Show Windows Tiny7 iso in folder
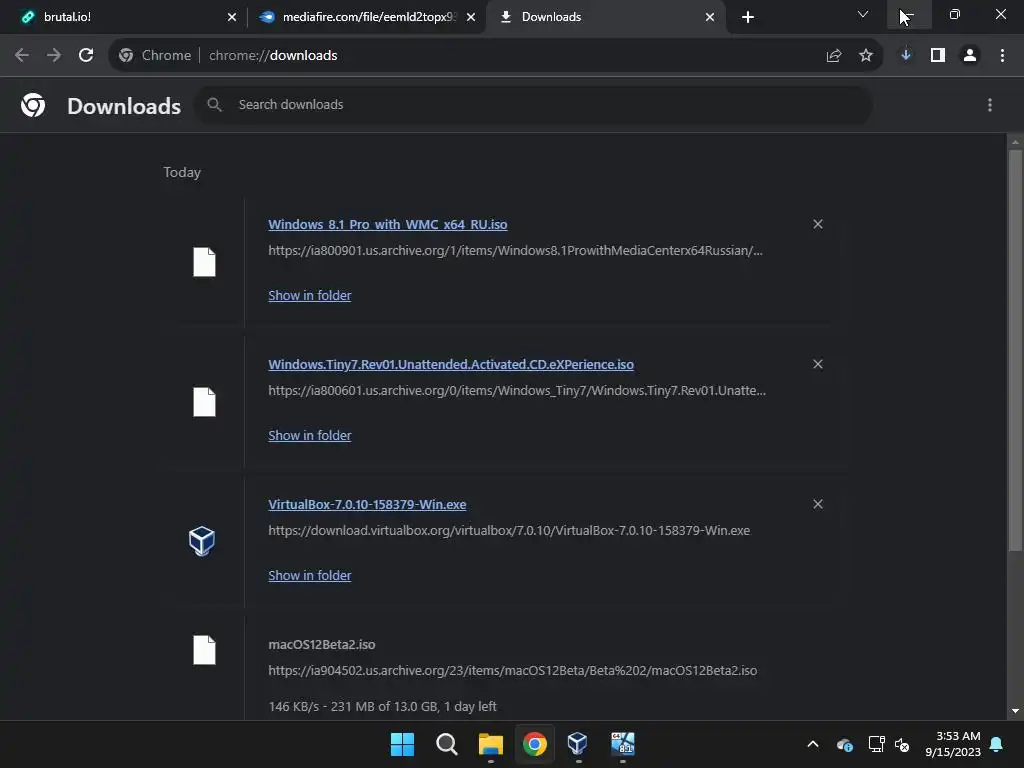1024x768 pixels. (310, 436)
